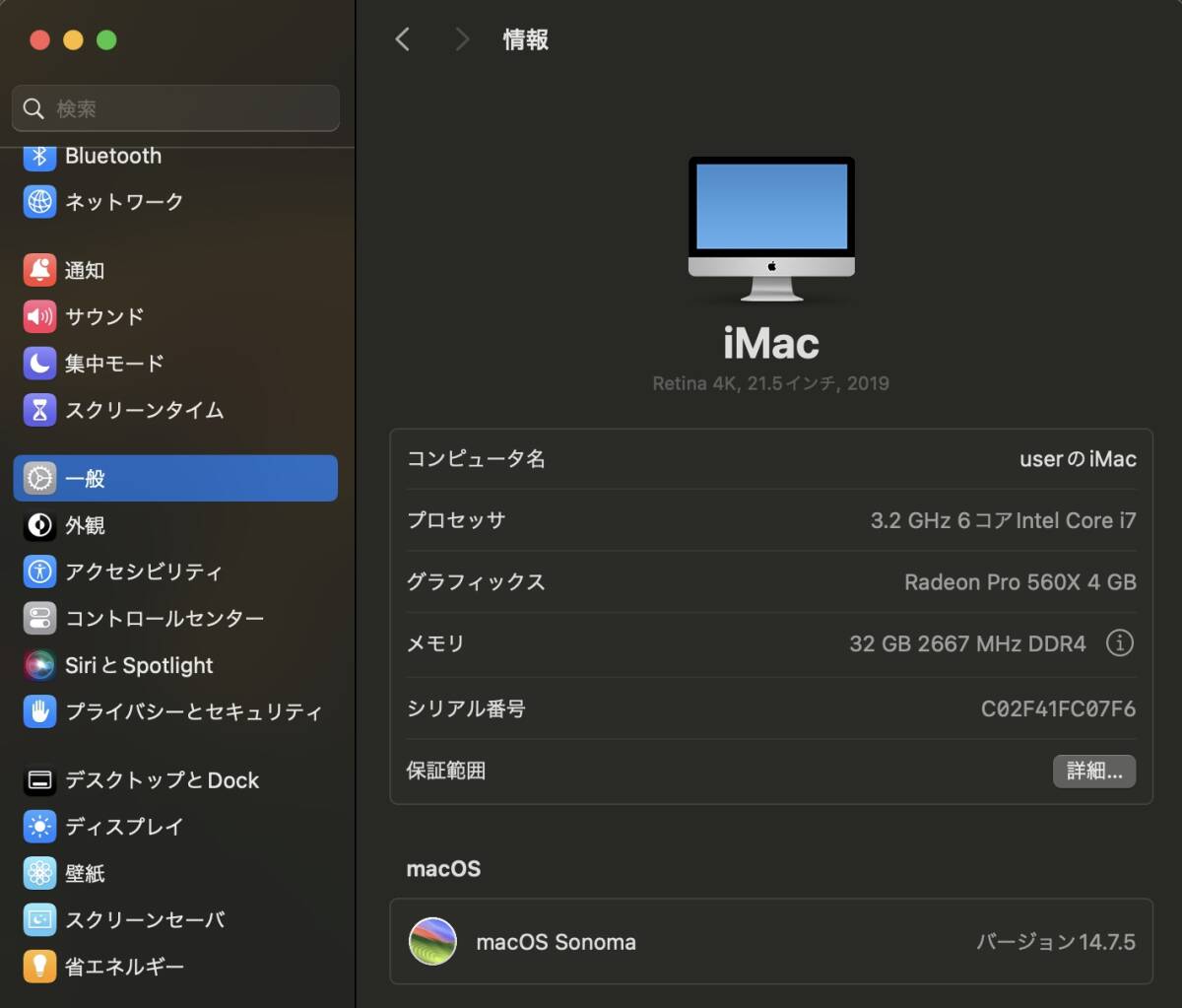Go back with the left chevron

(x=402, y=39)
